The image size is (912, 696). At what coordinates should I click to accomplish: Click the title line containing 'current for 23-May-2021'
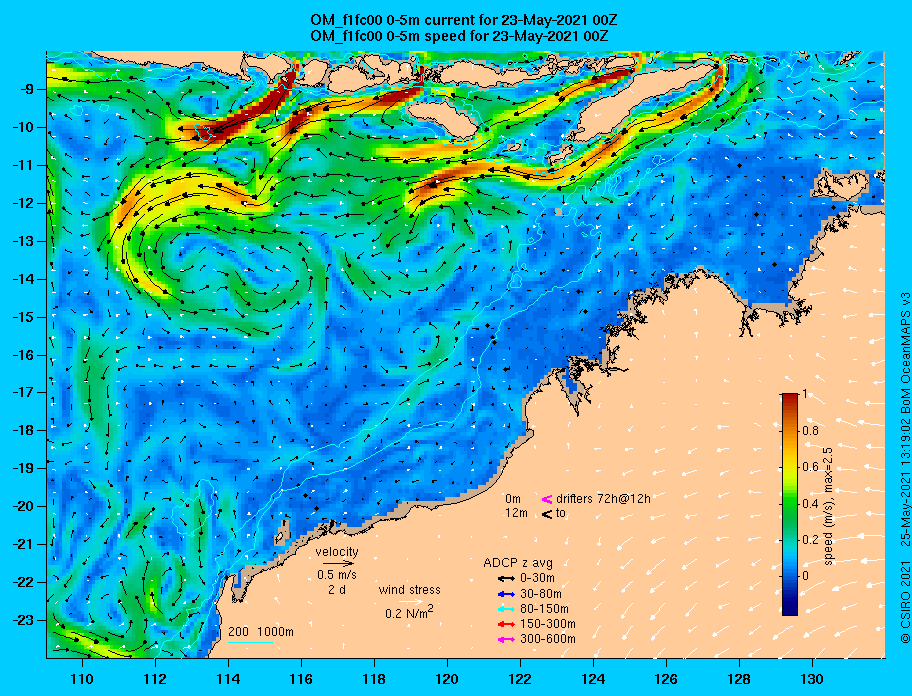click(x=464, y=20)
